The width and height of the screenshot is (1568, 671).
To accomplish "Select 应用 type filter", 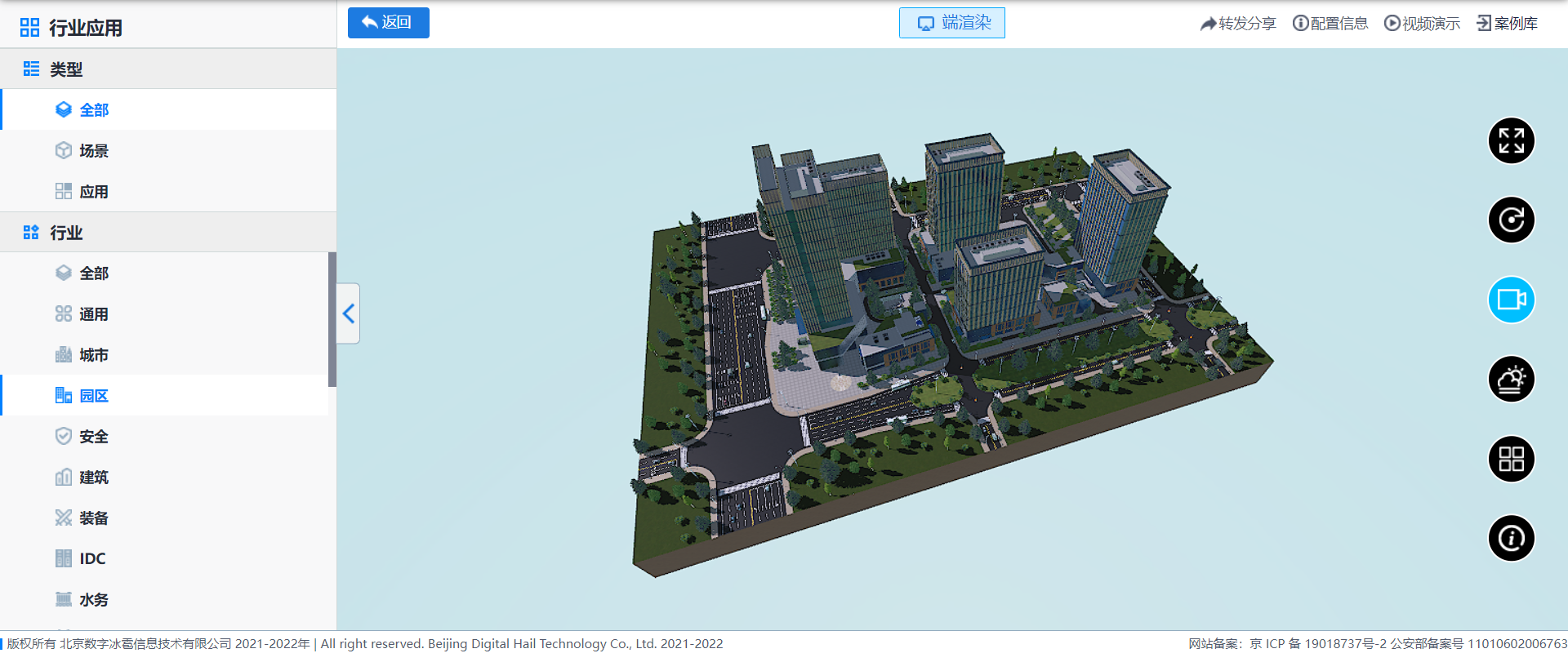I will pyautogui.click(x=168, y=191).
